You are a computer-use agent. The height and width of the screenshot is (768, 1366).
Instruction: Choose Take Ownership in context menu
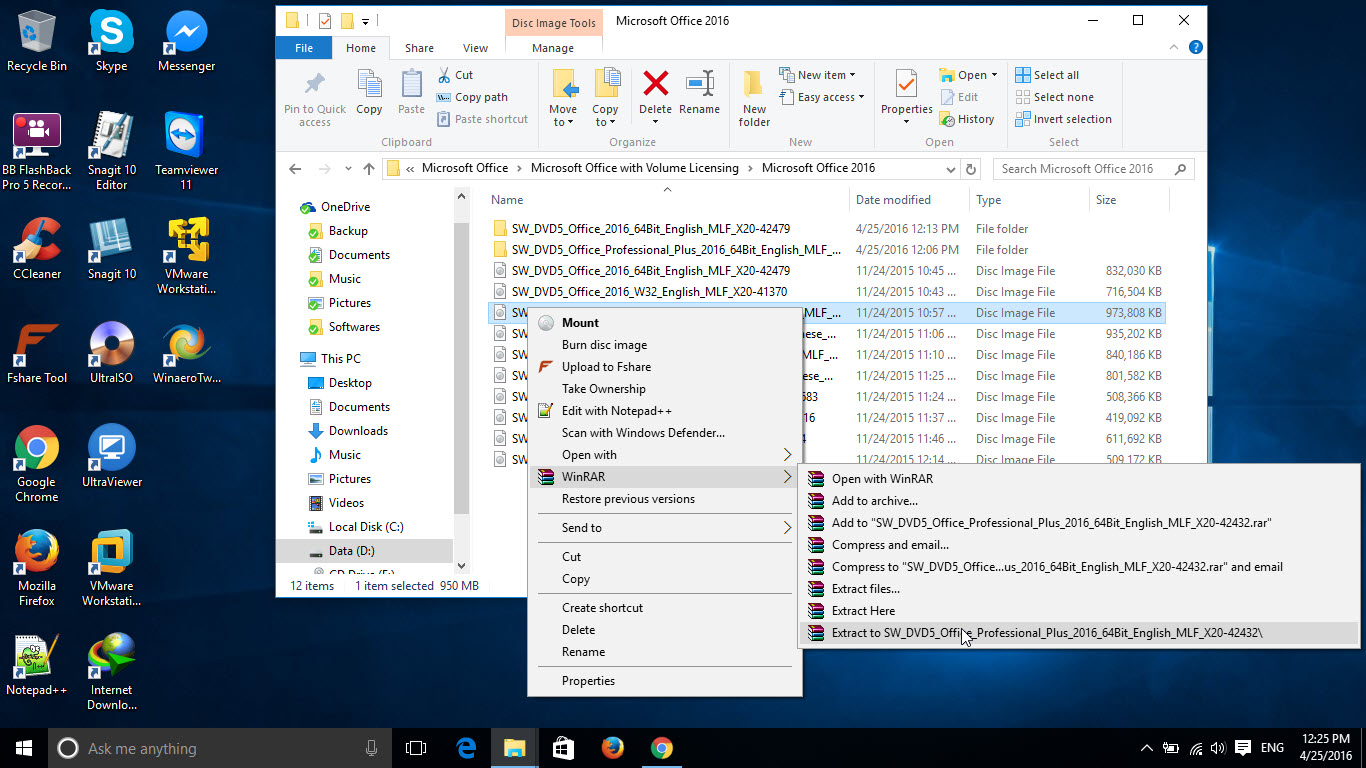666,389
